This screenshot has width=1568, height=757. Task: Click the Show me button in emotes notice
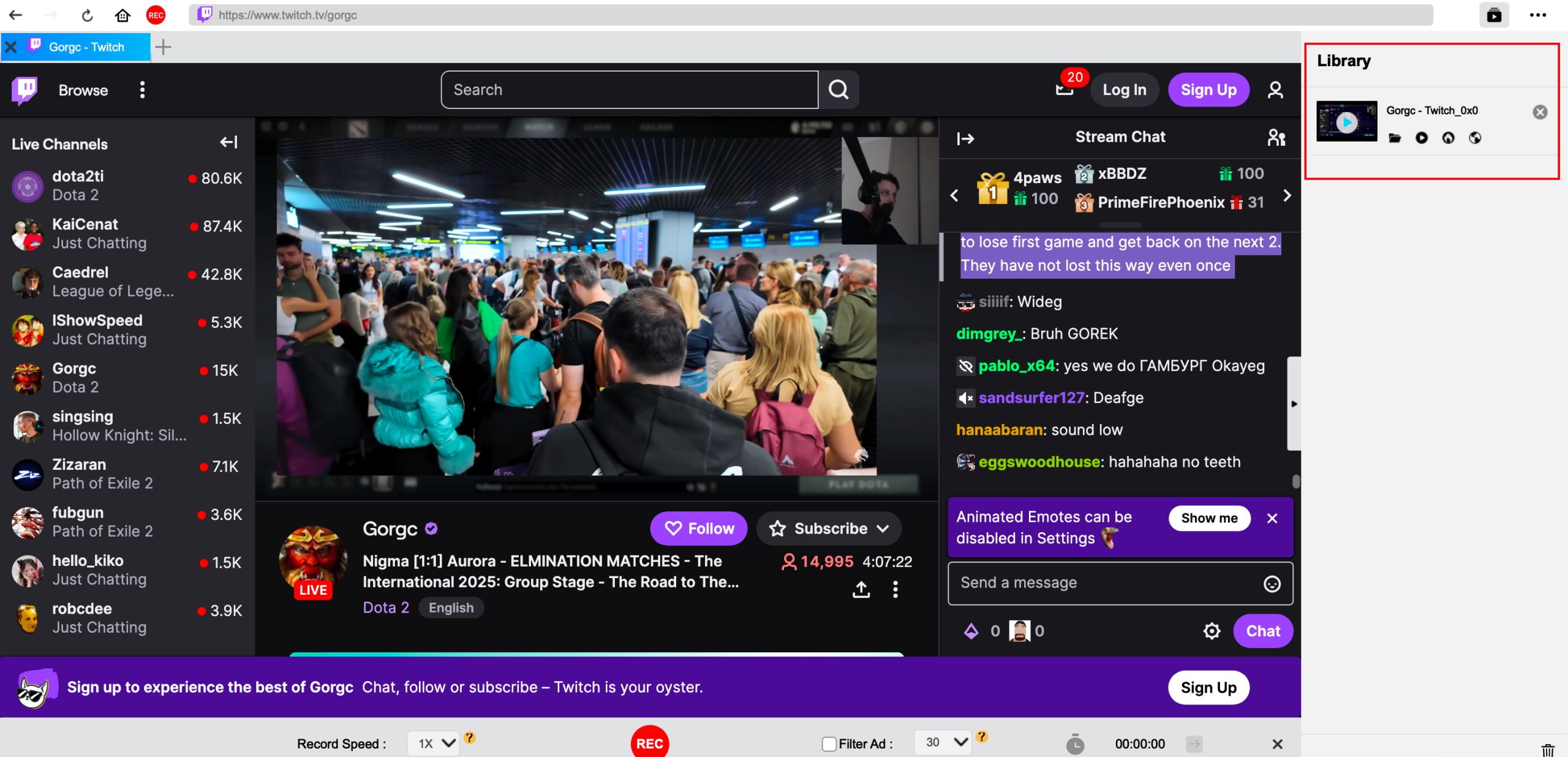1209,518
